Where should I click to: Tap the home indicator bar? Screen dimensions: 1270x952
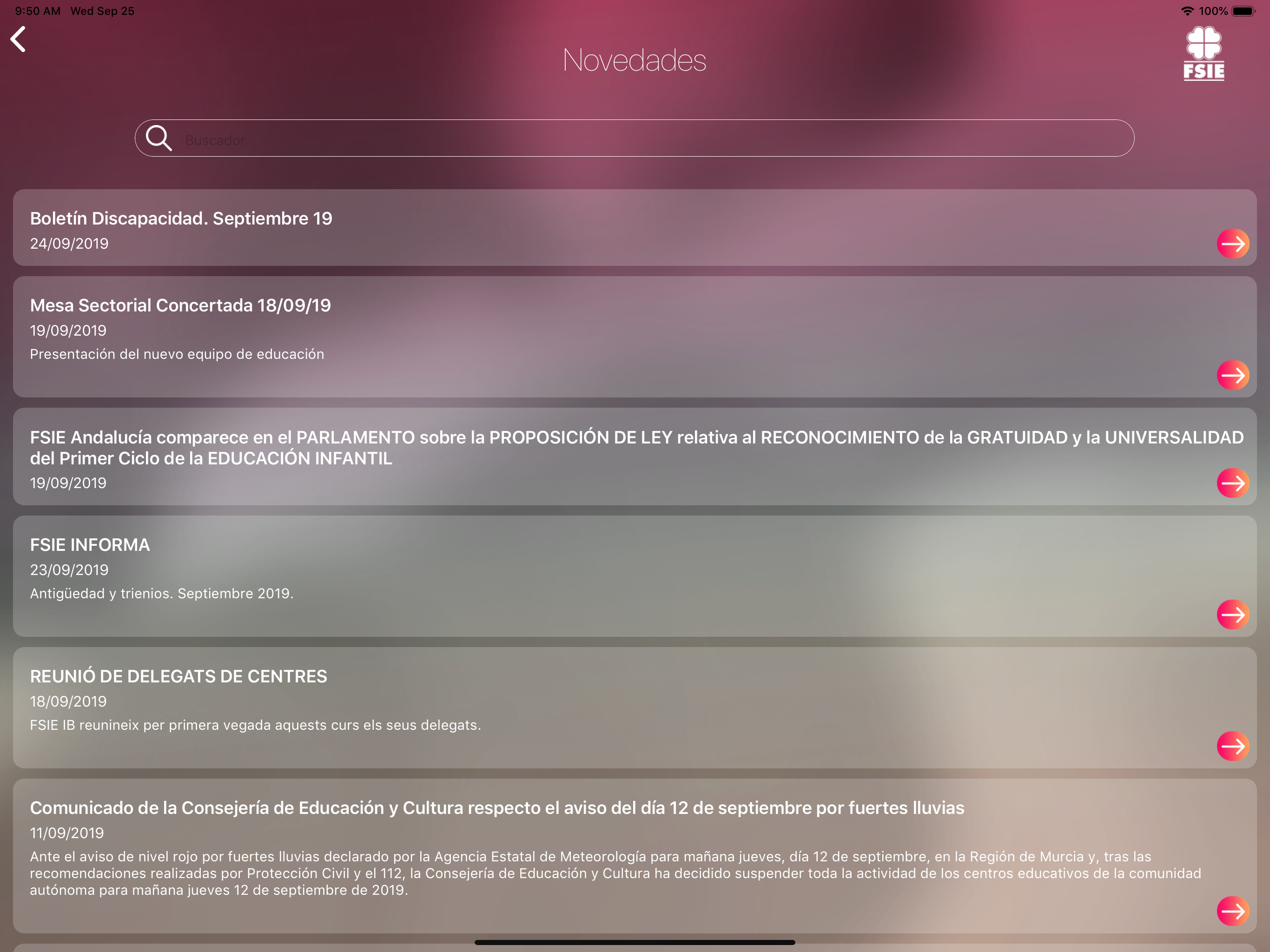(635, 942)
